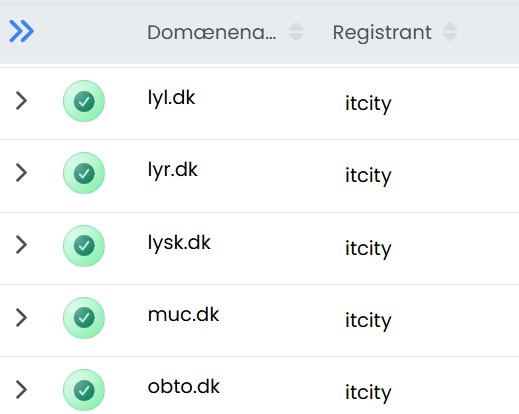Expand the muc.dk row
The width and height of the screenshot is (519, 414).
click(x=21, y=317)
